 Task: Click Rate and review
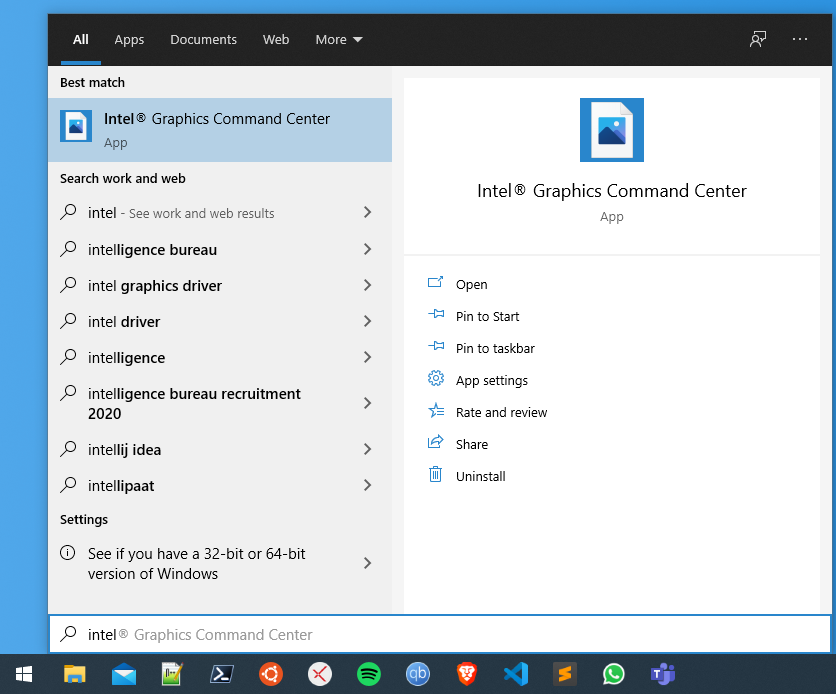(501, 413)
